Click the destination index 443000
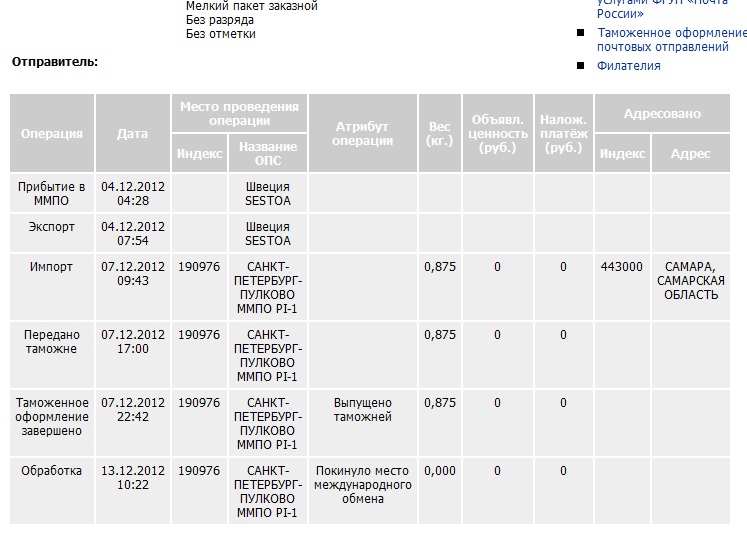Viewport: 747px width, 536px height. [622, 267]
